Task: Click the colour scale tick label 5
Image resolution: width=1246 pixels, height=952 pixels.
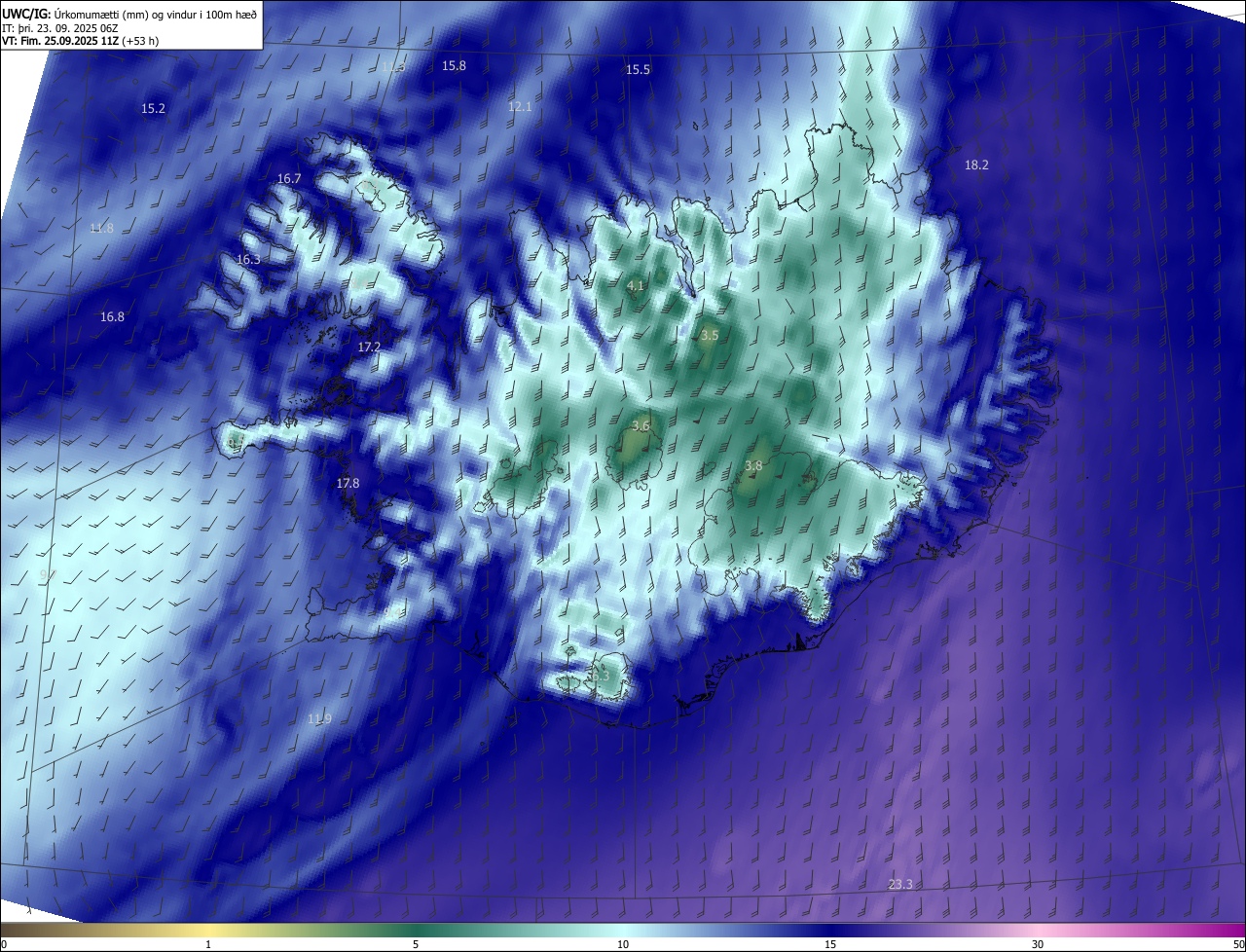Action: (x=416, y=944)
